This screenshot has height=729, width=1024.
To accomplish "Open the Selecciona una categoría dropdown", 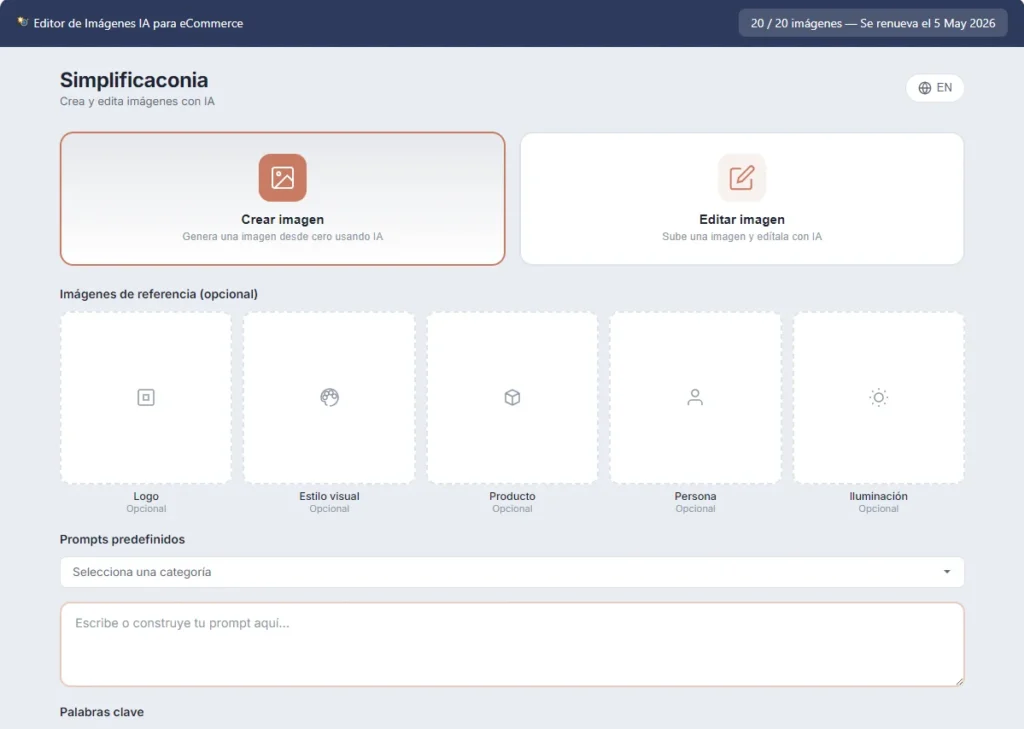I will [x=500, y=572].
